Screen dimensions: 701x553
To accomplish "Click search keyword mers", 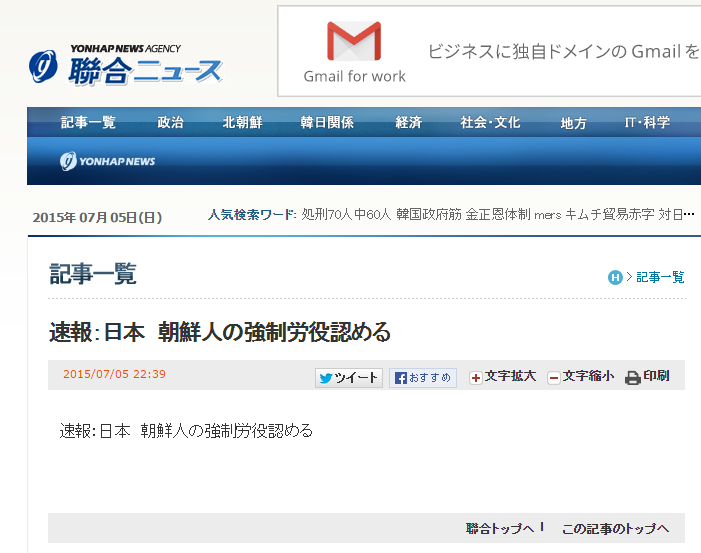I will click(x=548, y=215).
